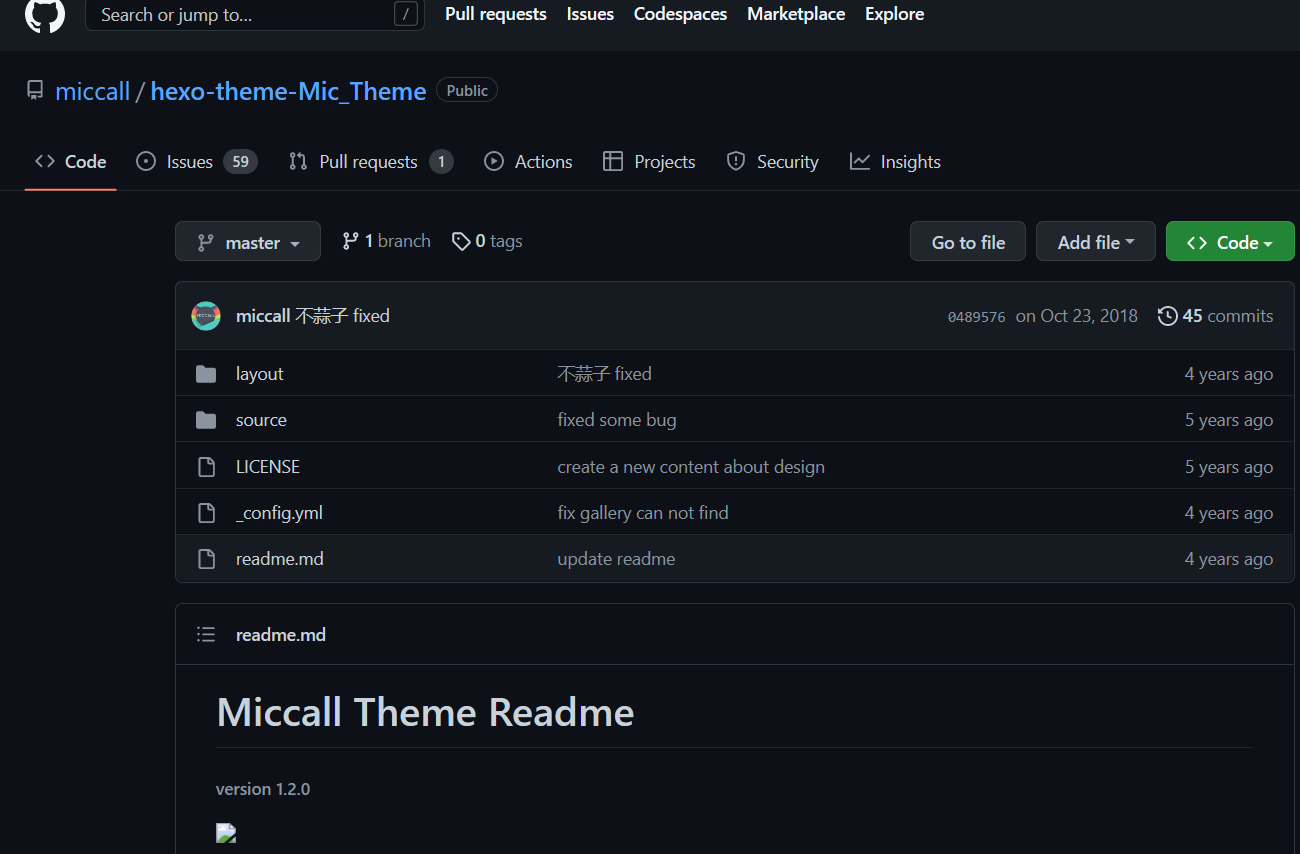Select the Explore menu item

(893, 13)
